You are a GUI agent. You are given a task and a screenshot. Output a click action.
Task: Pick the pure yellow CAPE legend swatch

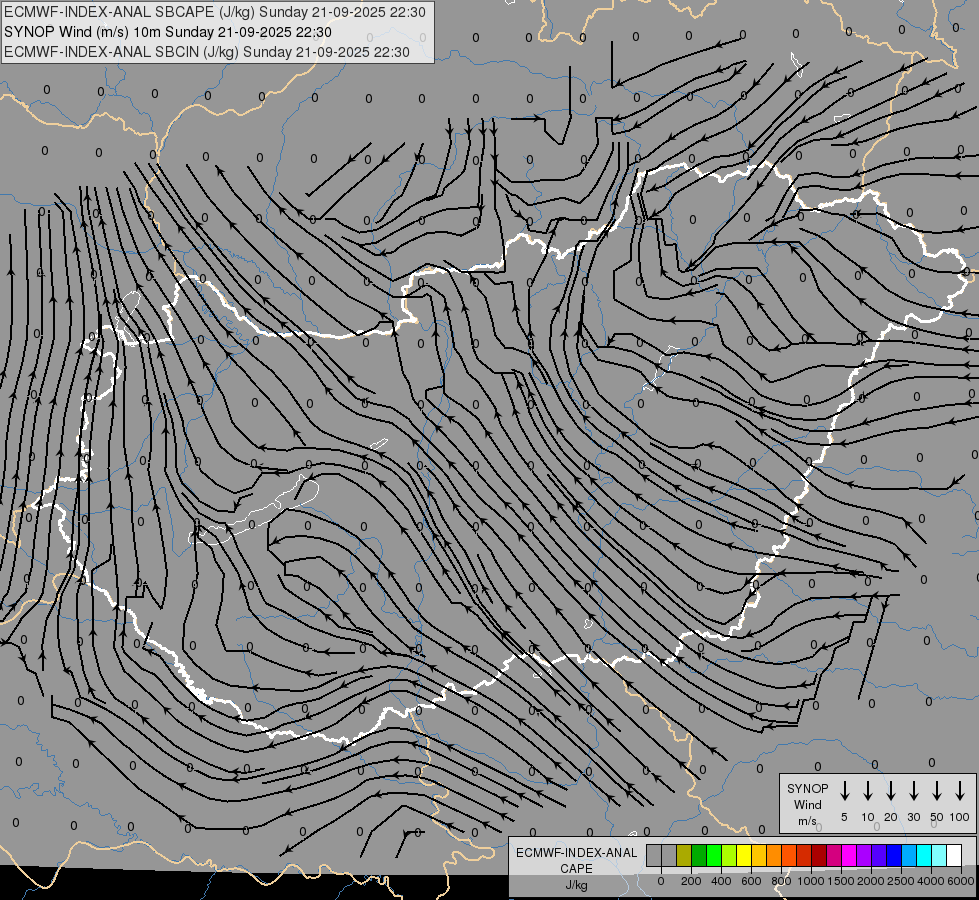pos(744,855)
